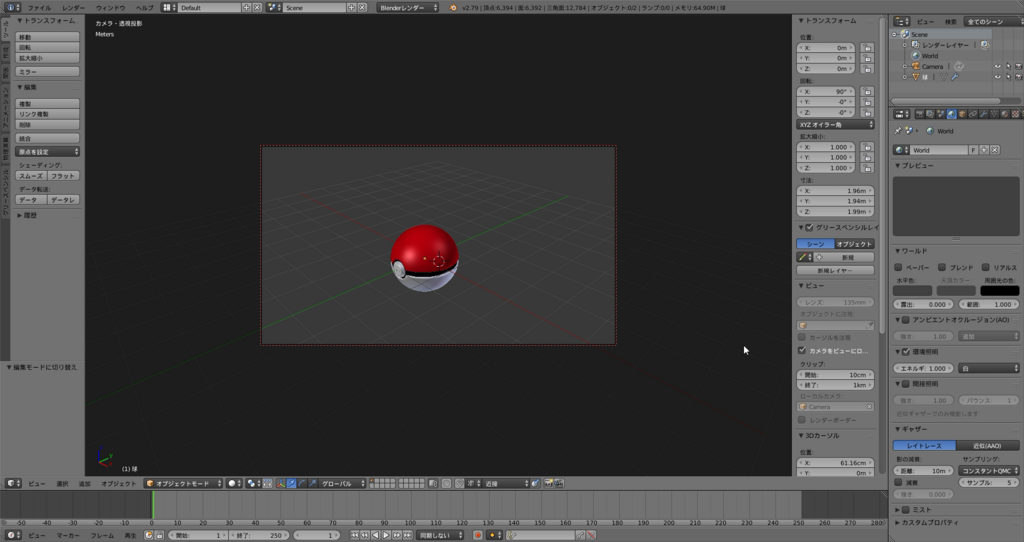
Task: Select the scale manipulator icon
Action: [x=312, y=483]
